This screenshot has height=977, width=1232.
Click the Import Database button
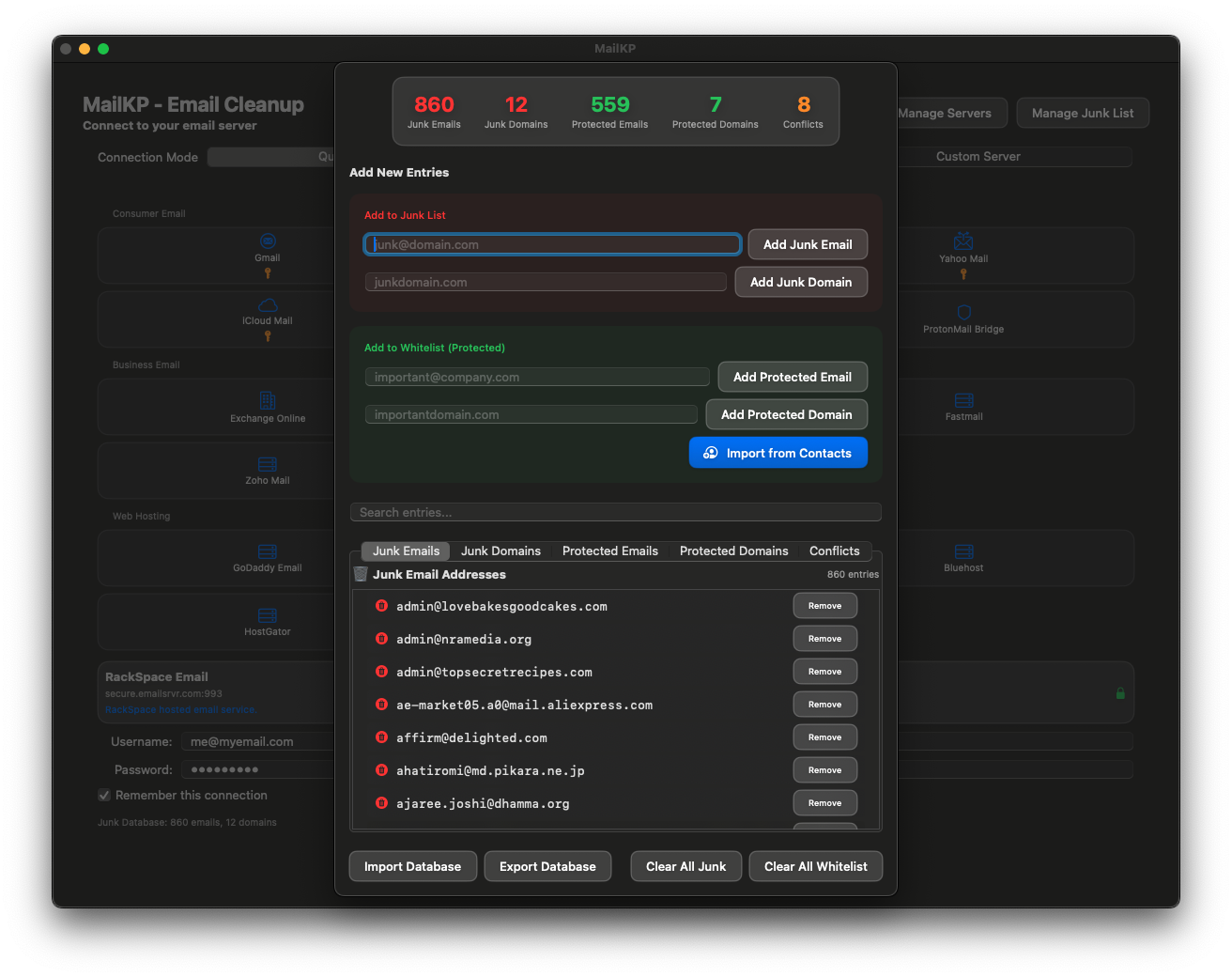coord(413,866)
